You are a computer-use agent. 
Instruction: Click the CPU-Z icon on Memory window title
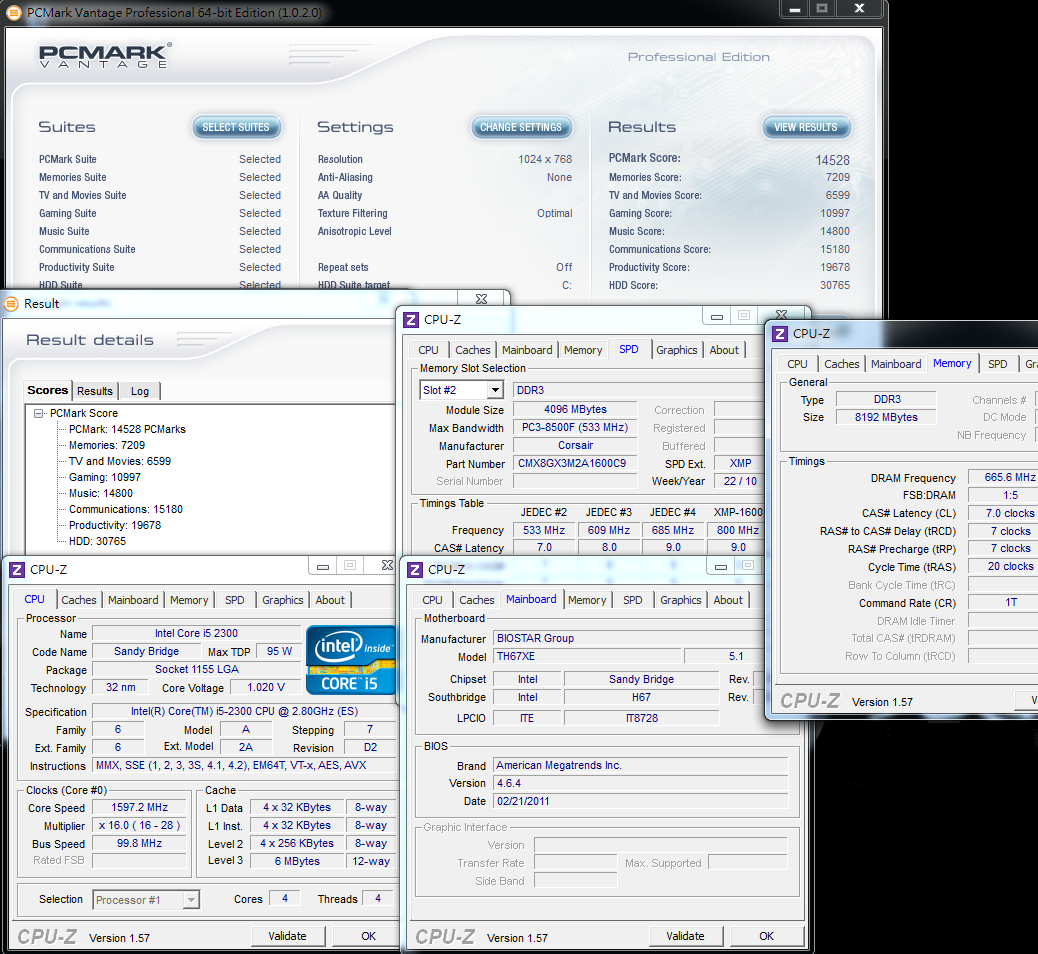pos(780,334)
